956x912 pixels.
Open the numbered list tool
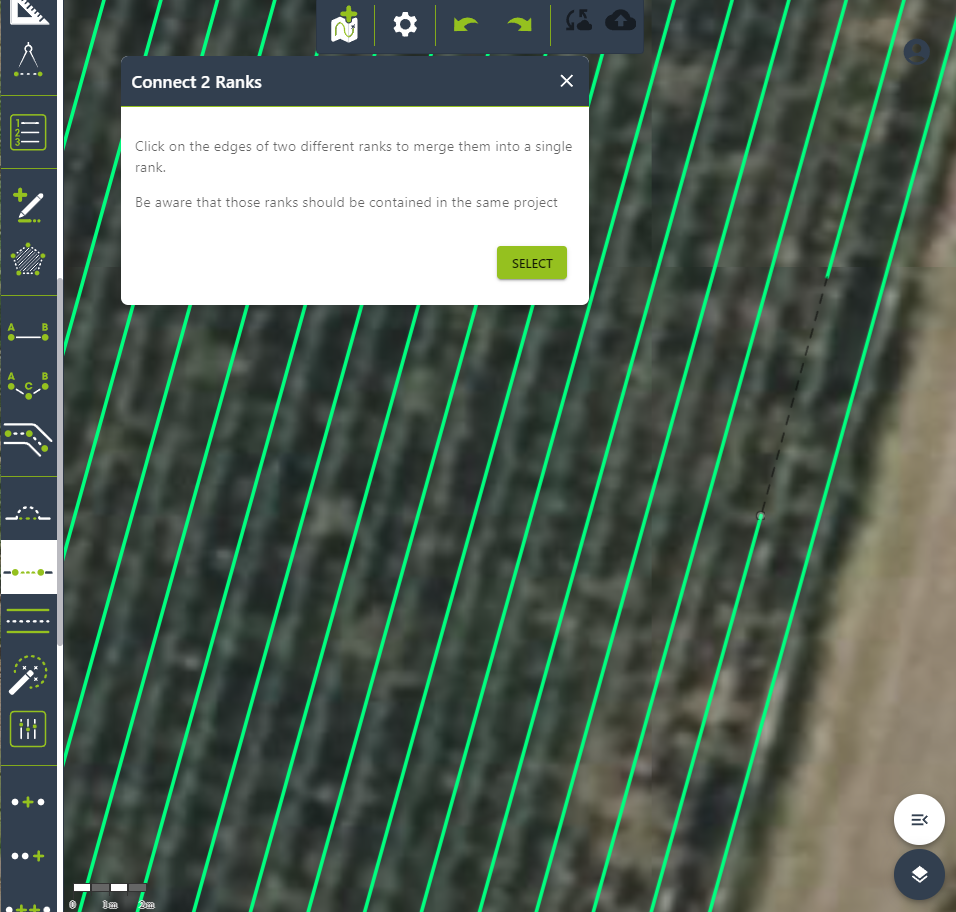[x=28, y=132]
